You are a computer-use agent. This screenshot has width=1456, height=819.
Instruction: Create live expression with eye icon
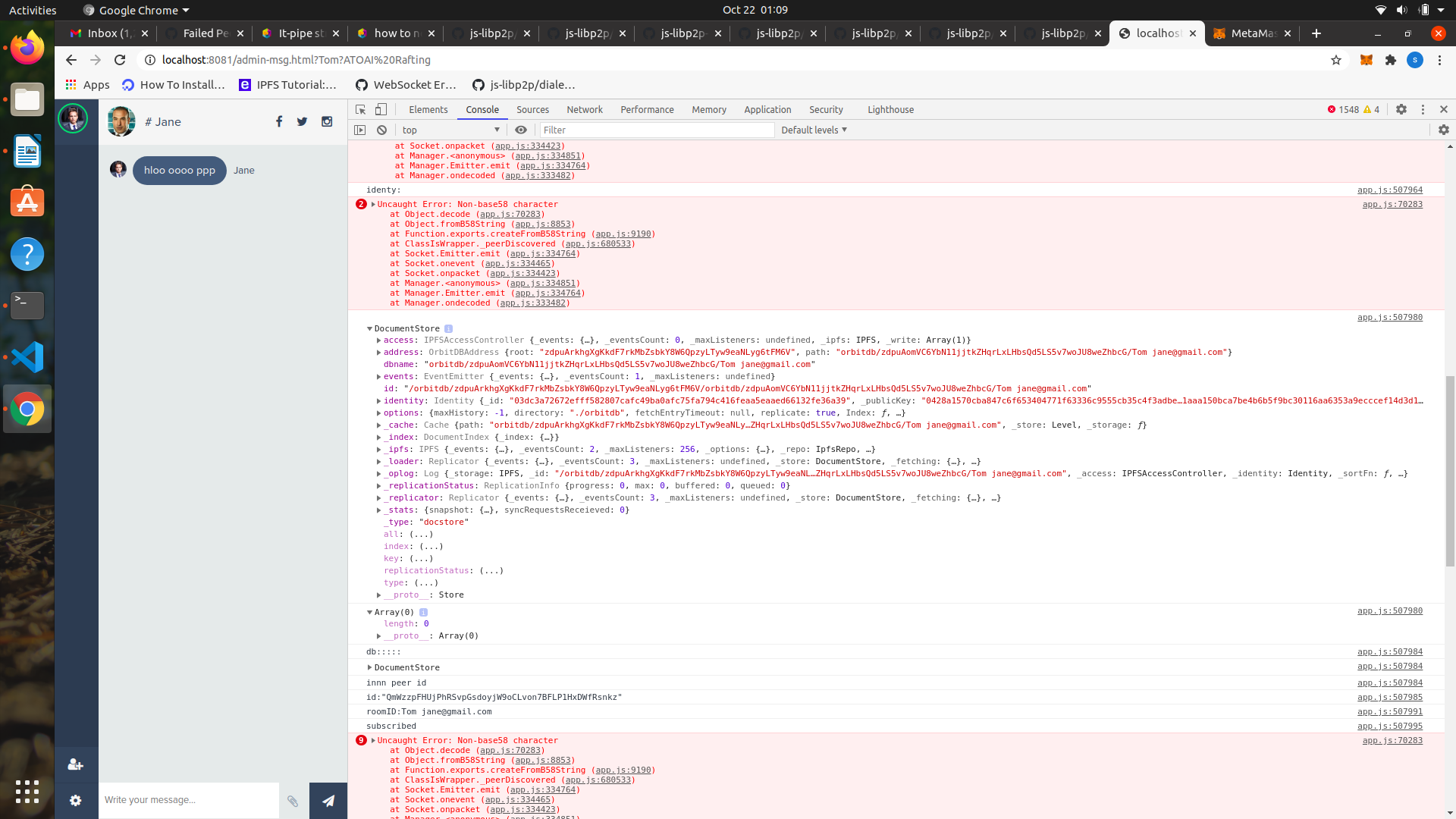[521, 130]
